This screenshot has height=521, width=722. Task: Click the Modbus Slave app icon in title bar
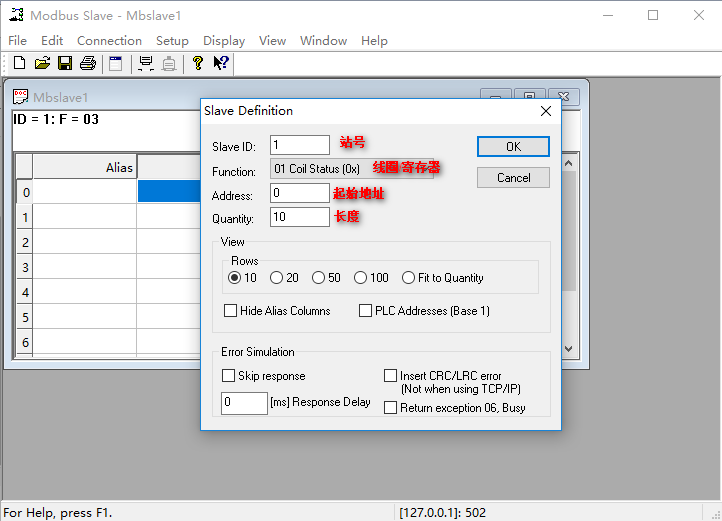pos(16,15)
